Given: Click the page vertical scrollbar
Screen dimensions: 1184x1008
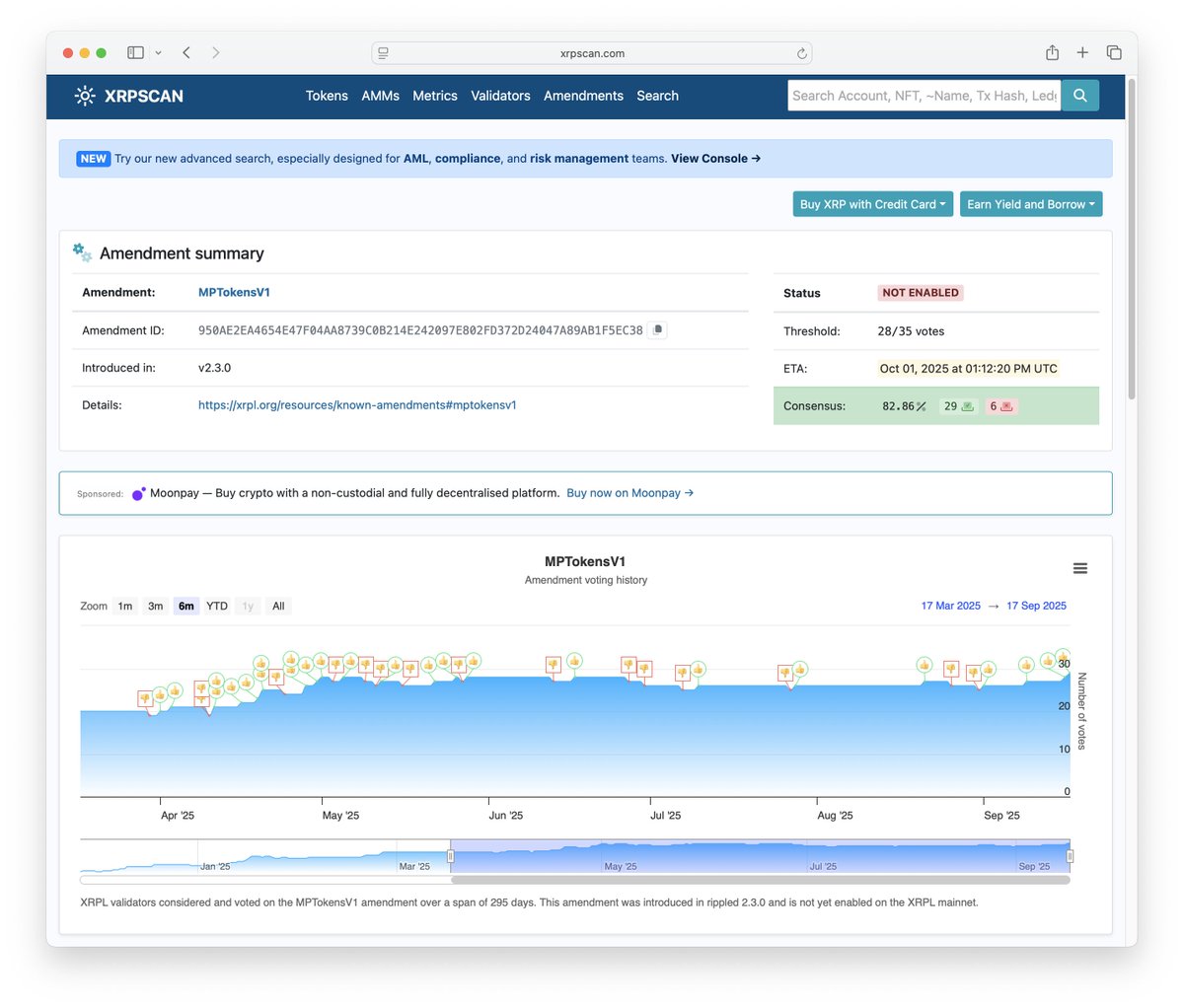Looking at the screenshot, I should click(1132, 240).
